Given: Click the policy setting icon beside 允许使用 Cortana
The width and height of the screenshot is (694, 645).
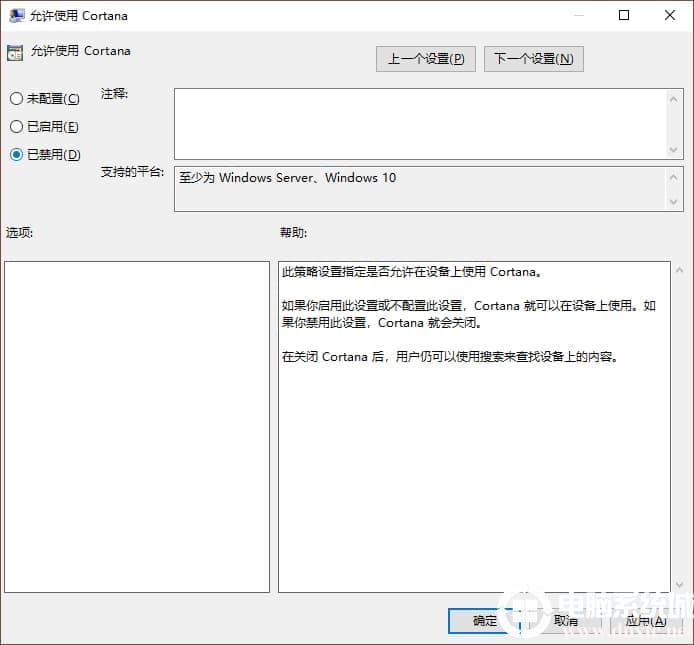Looking at the screenshot, I should (x=15, y=53).
